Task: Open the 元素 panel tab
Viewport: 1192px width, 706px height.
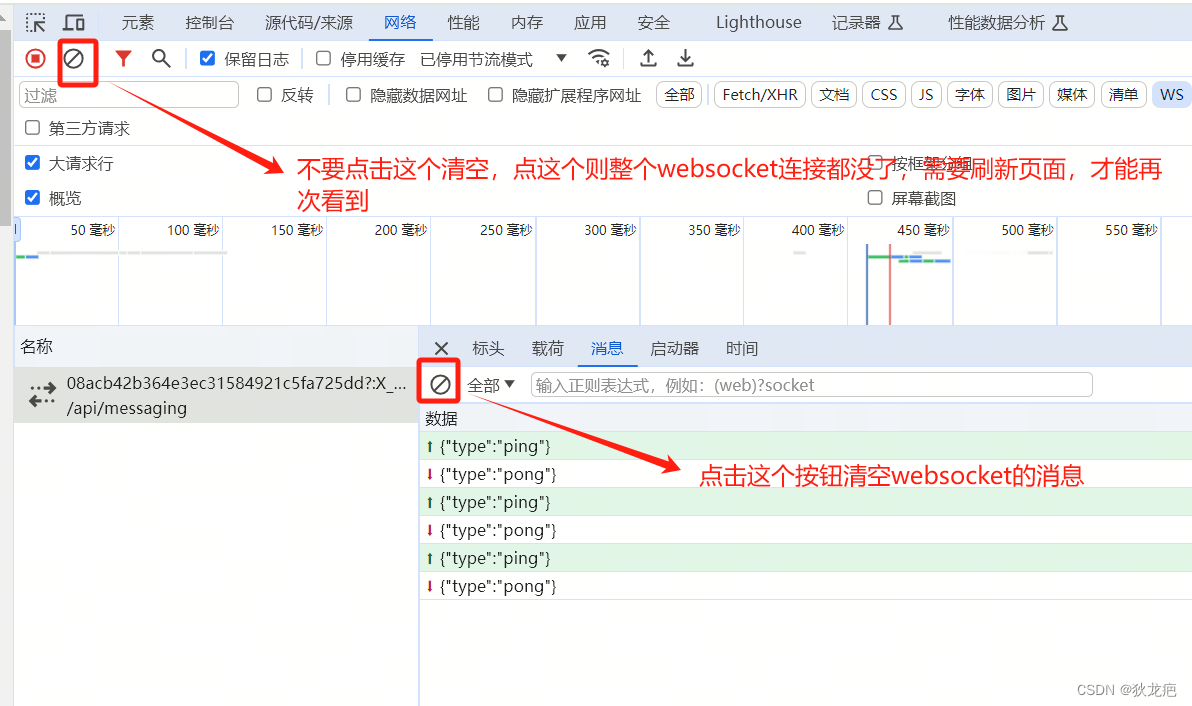Action: (x=138, y=23)
